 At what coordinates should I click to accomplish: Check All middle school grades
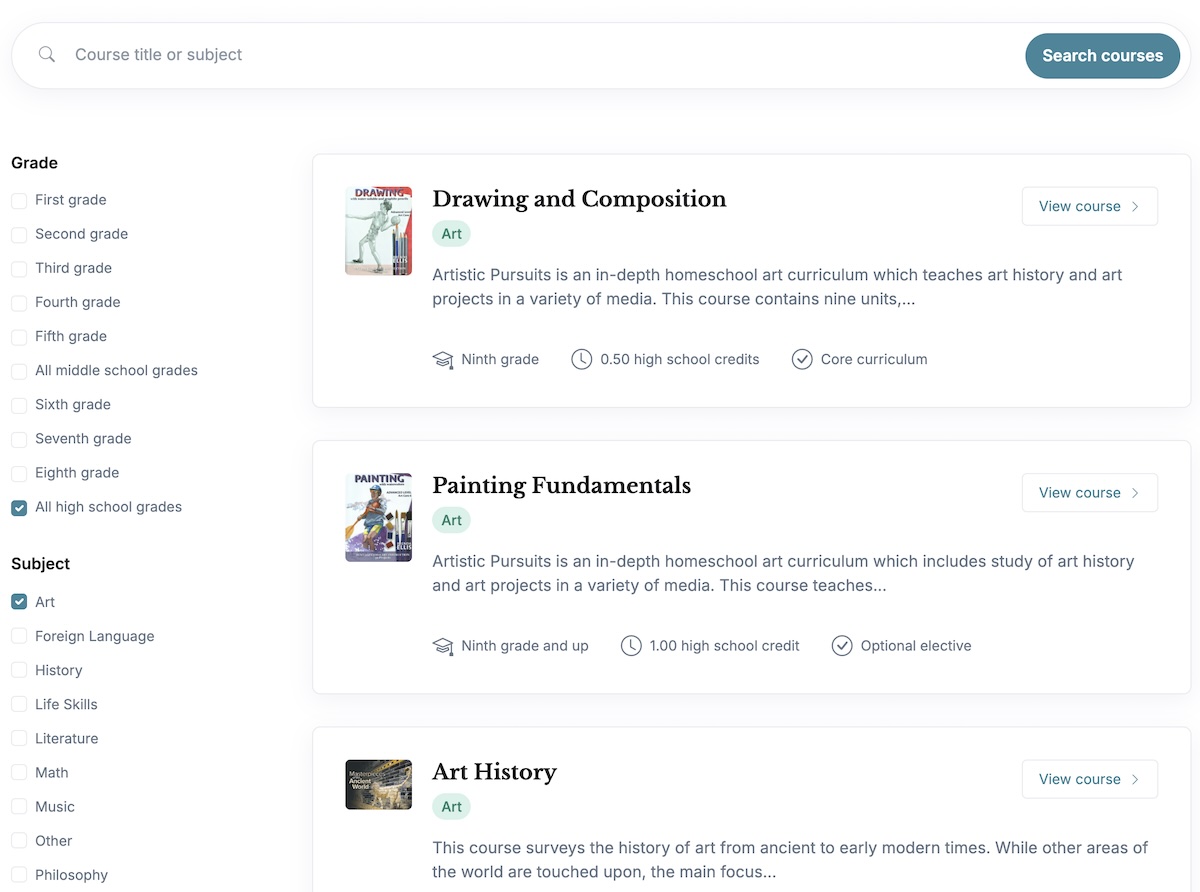19,370
